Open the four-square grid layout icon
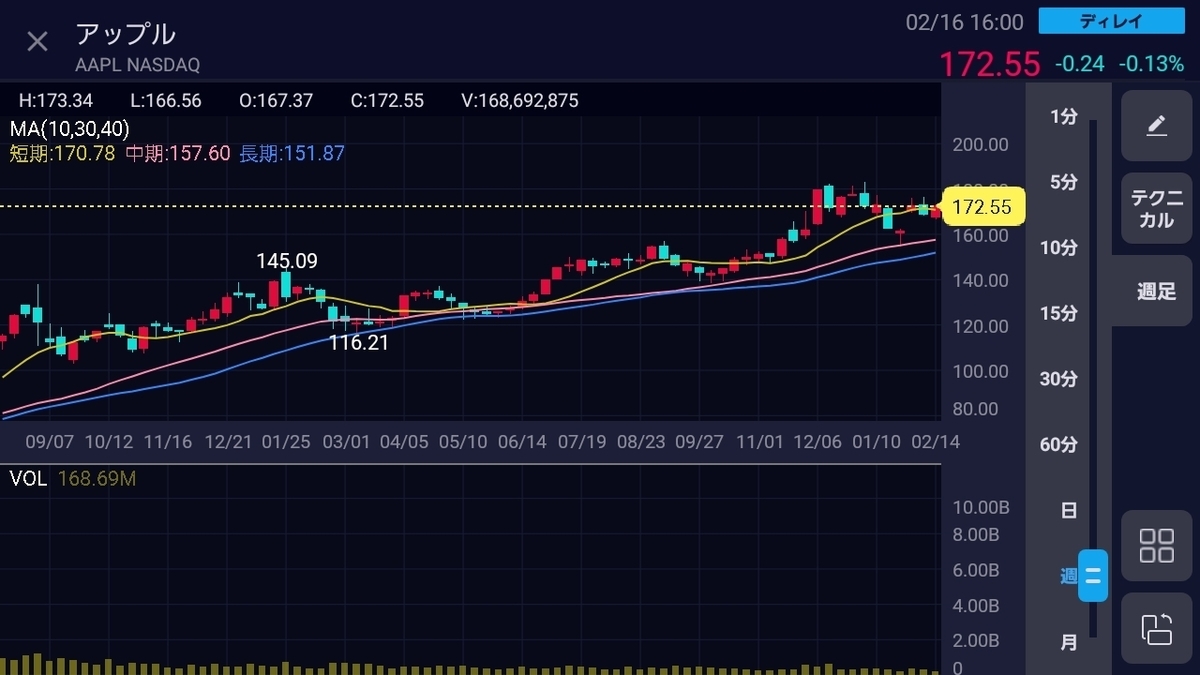This screenshot has height=675, width=1200. (x=1156, y=546)
